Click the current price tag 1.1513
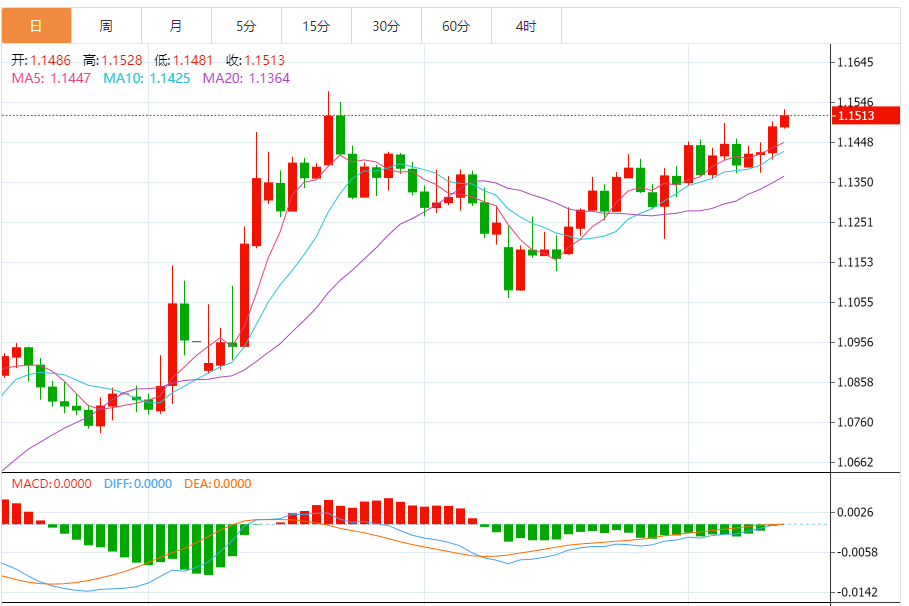Image resolution: width=909 pixels, height=606 pixels. point(866,115)
